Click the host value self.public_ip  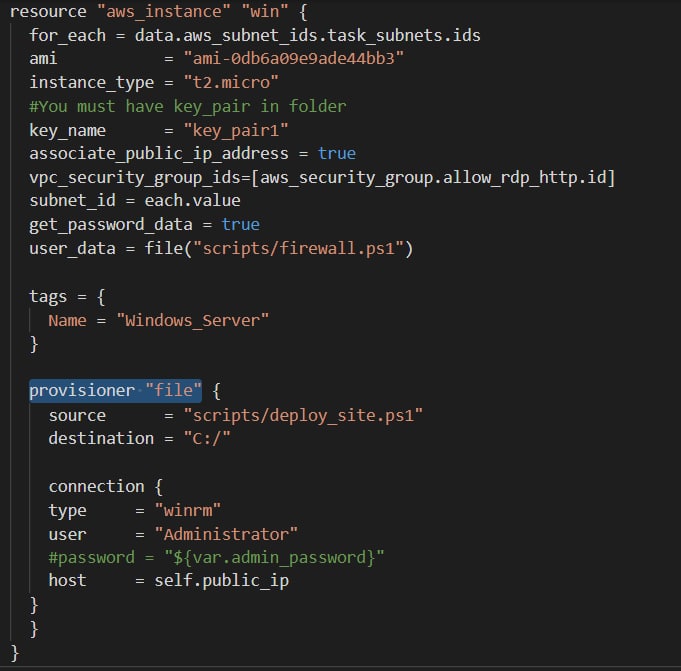221,581
